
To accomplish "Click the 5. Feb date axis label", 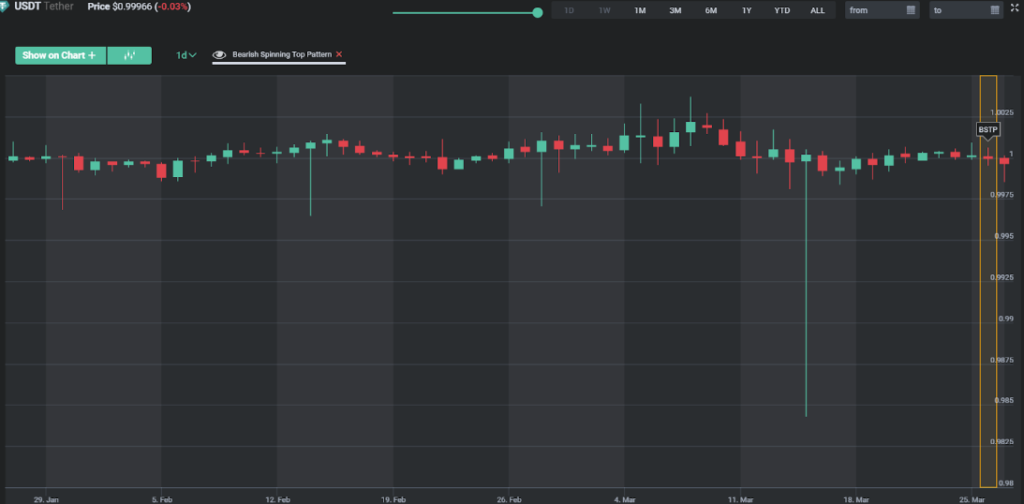I will 161,499.
